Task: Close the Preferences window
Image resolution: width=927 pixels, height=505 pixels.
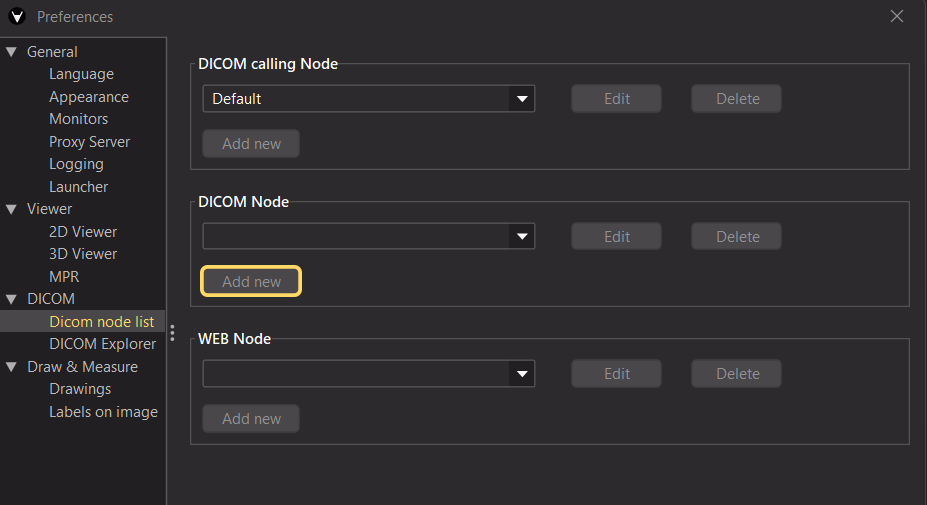Action: pyautogui.click(x=896, y=17)
